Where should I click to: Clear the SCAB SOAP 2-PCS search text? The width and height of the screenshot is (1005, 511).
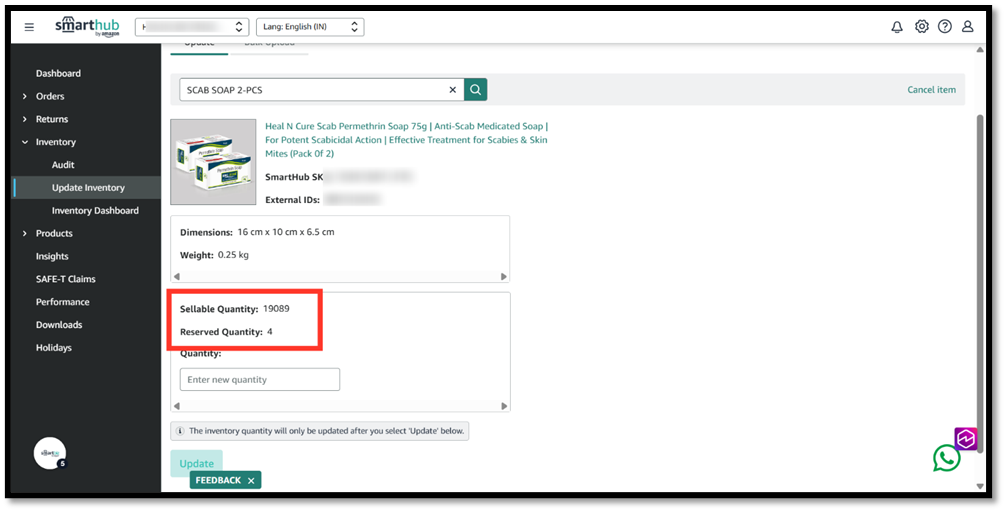pos(453,90)
